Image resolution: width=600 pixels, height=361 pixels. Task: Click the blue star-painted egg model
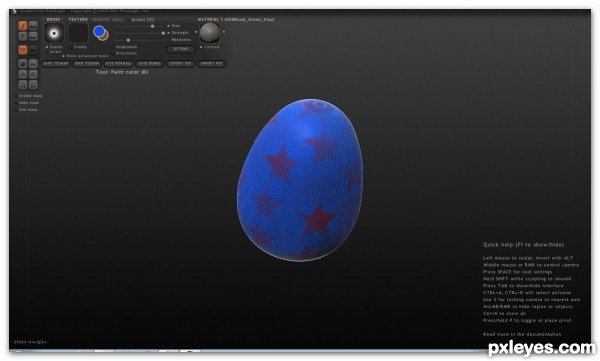coord(300,180)
